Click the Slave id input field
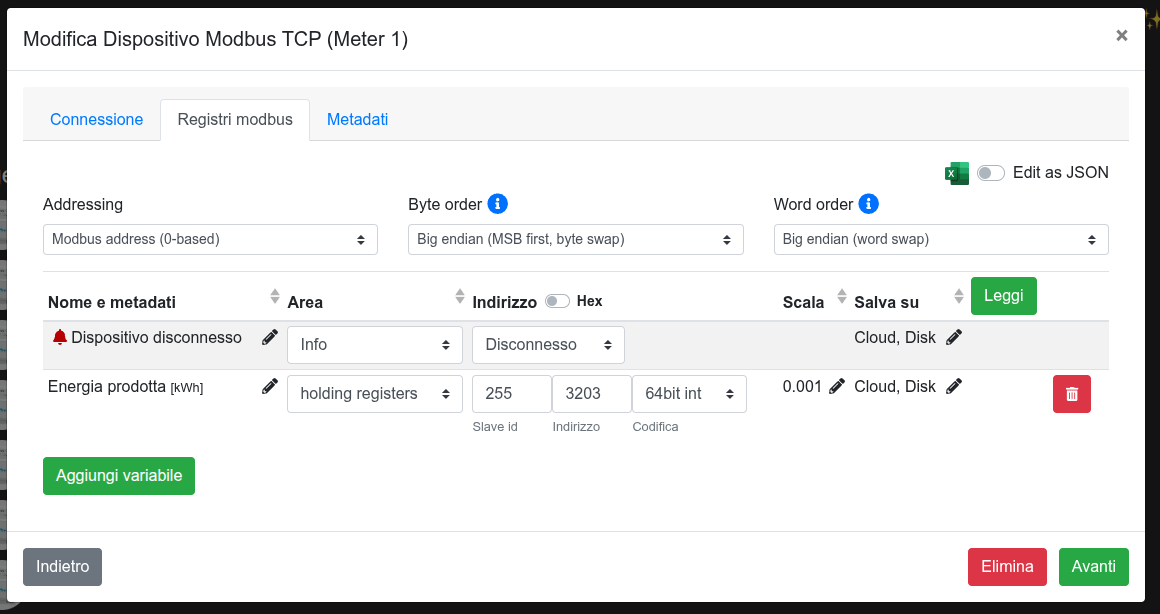Screen dimensions: 1160x614 pos(511,394)
